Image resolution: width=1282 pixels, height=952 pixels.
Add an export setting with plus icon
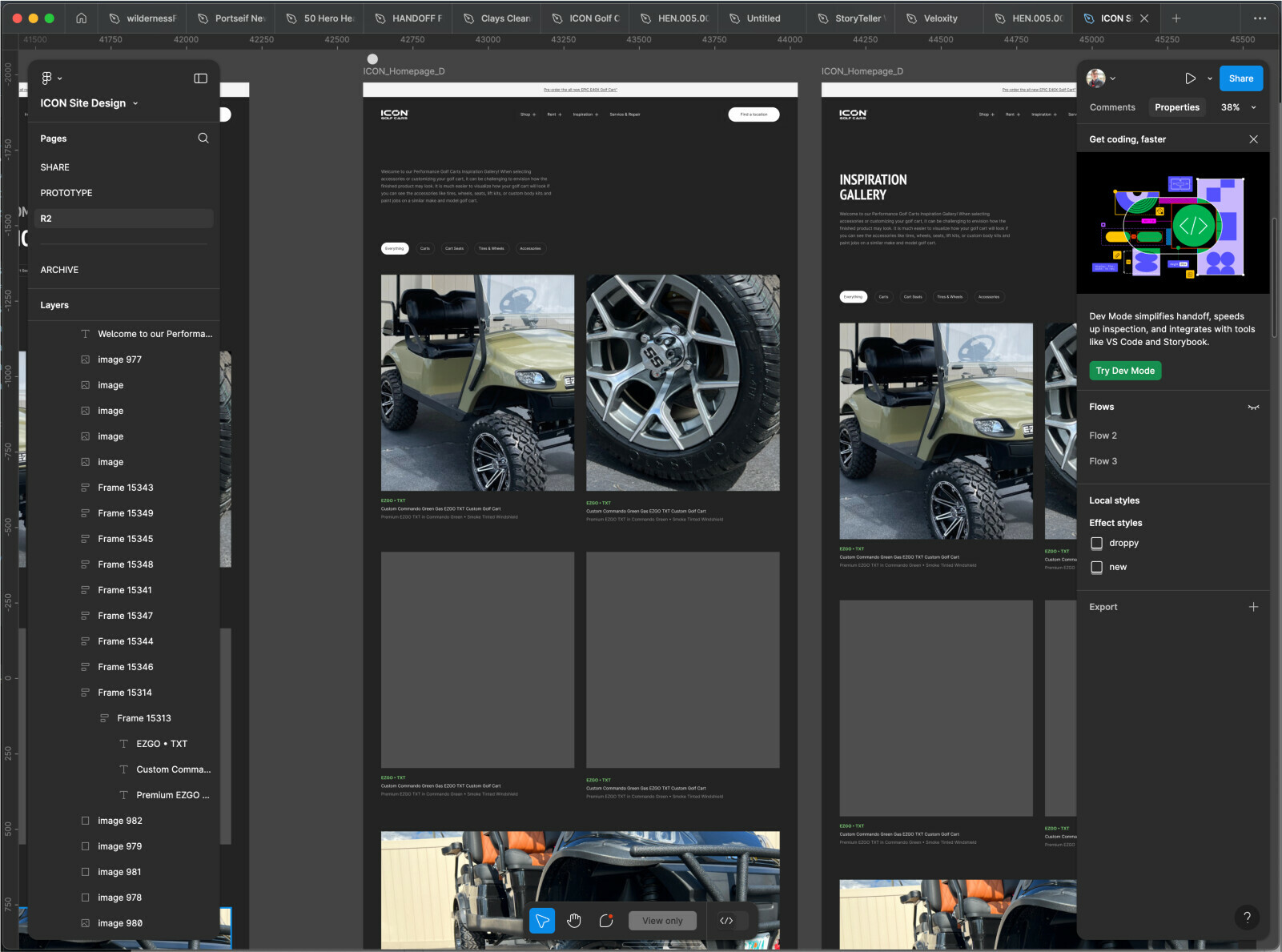click(x=1254, y=607)
